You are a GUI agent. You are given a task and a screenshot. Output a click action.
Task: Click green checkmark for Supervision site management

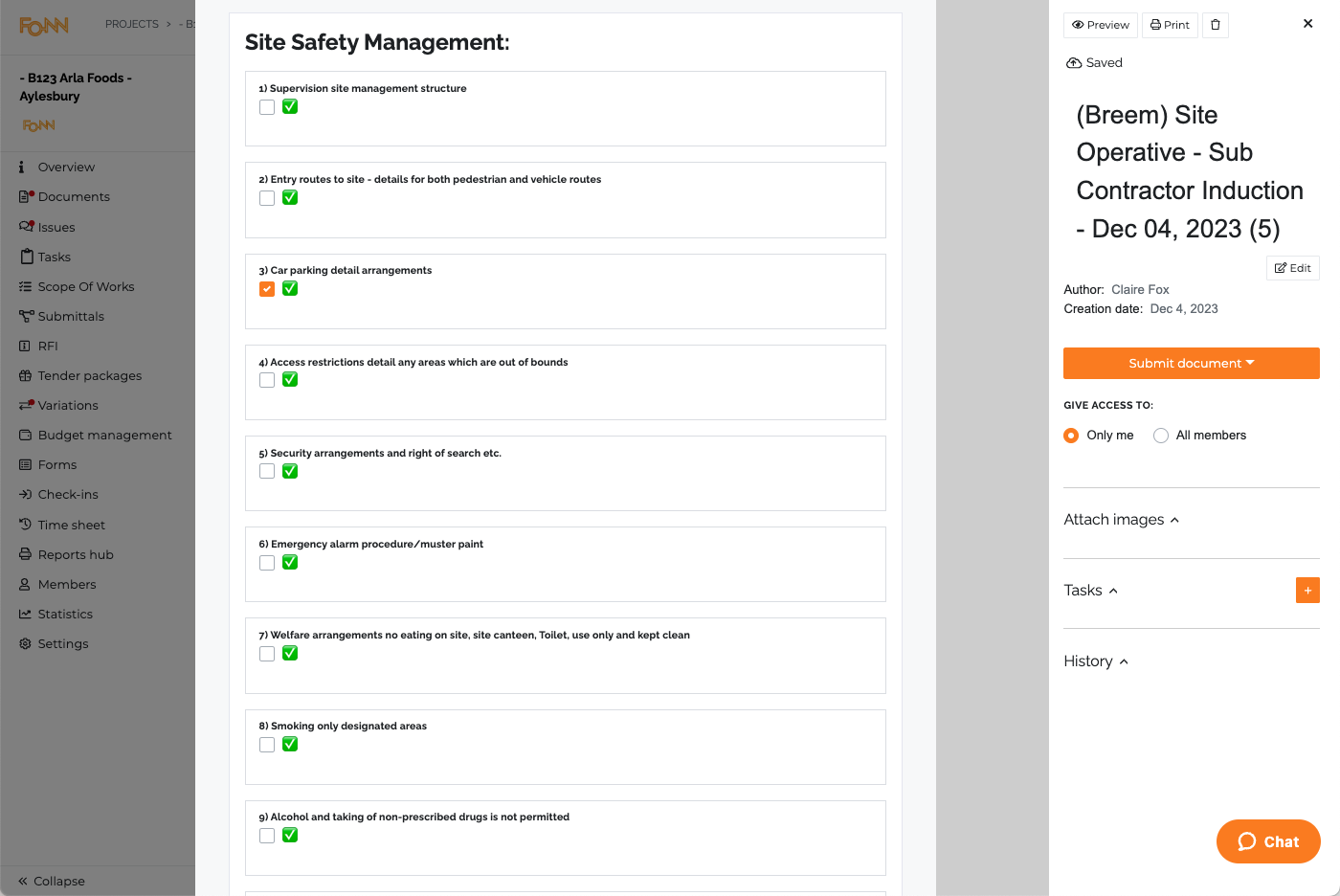290,106
